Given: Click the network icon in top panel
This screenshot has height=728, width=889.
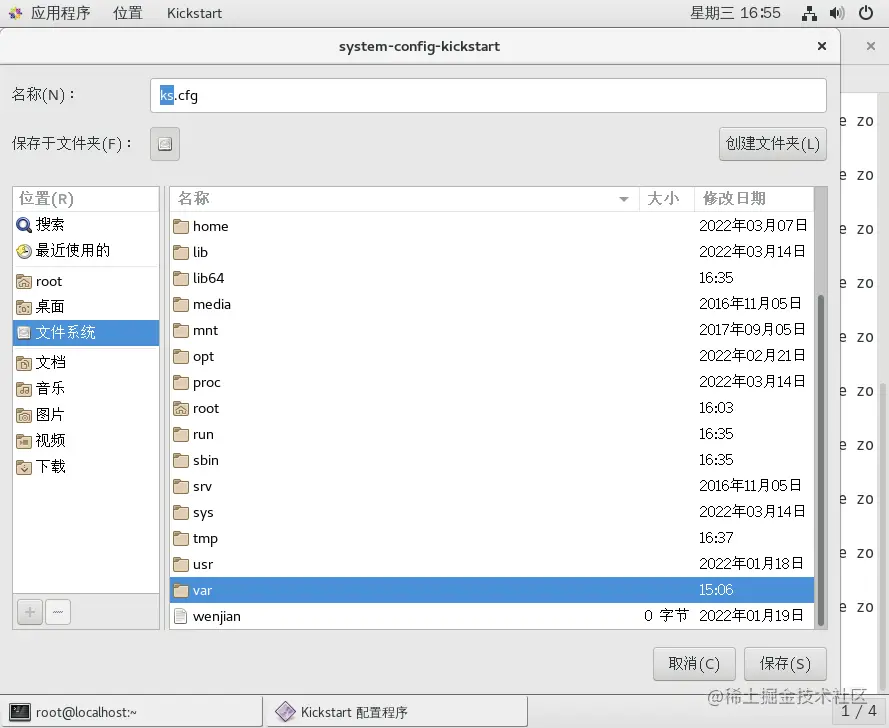Looking at the screenshot, I should tap(809, 13).
